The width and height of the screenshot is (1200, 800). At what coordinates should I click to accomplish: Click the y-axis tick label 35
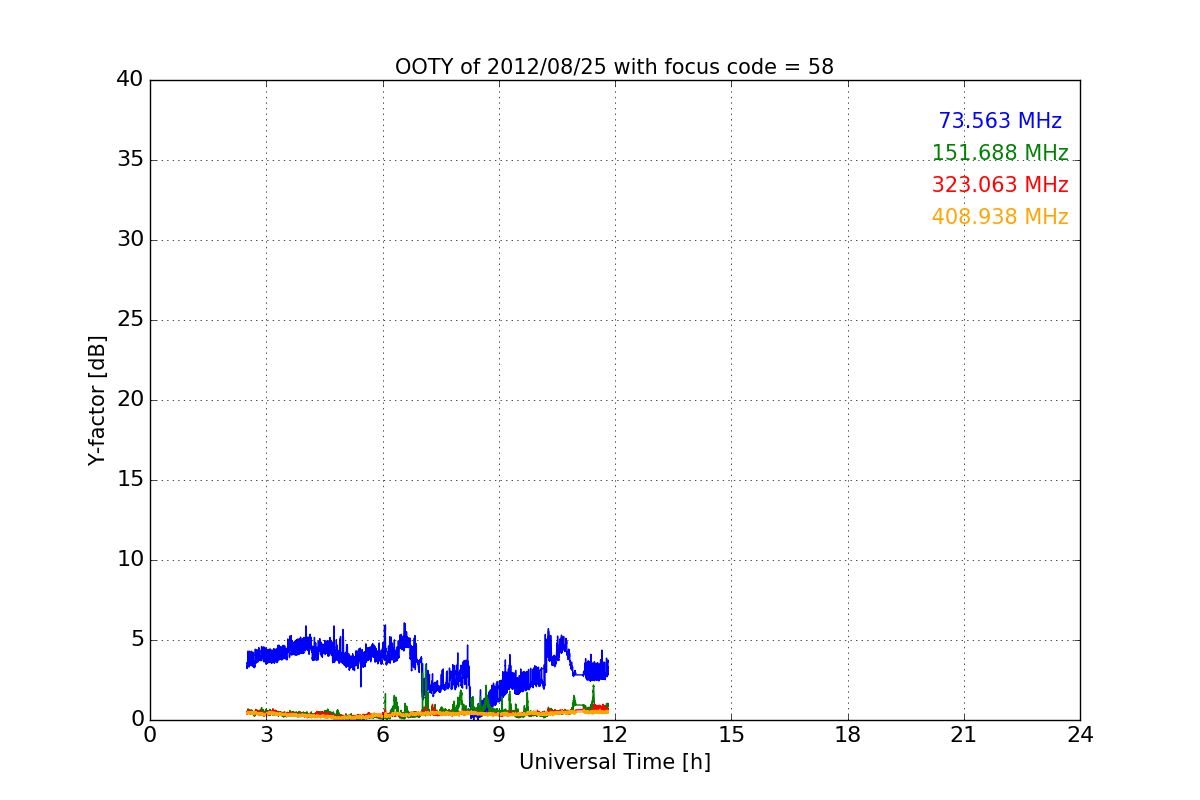pyautogui.click(x=130, y=160)
